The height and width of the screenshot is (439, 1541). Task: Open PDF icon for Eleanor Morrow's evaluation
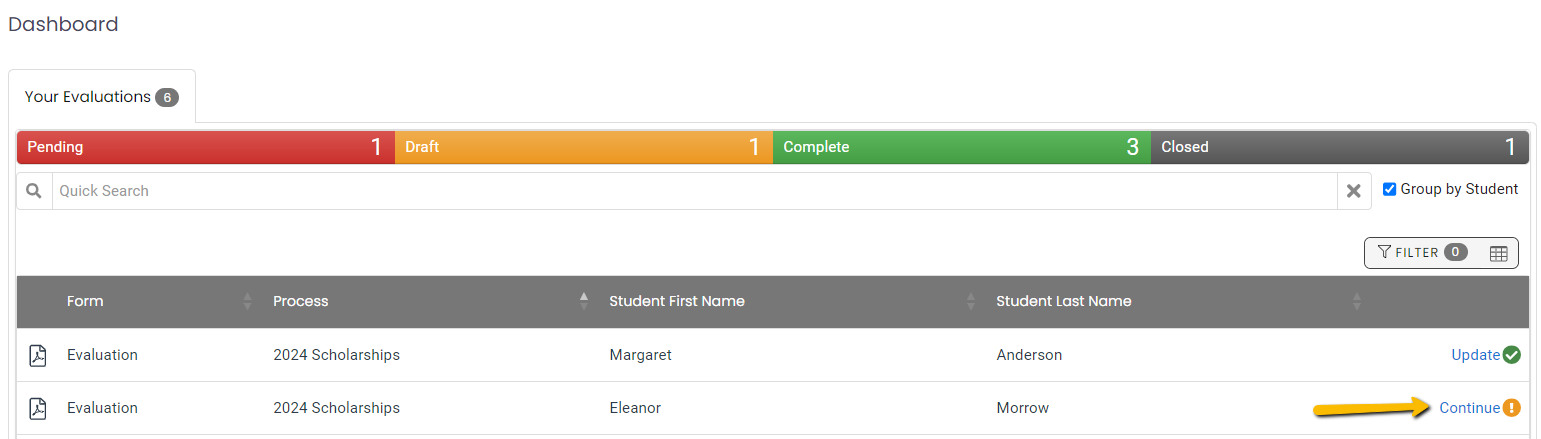pos(37,408)
